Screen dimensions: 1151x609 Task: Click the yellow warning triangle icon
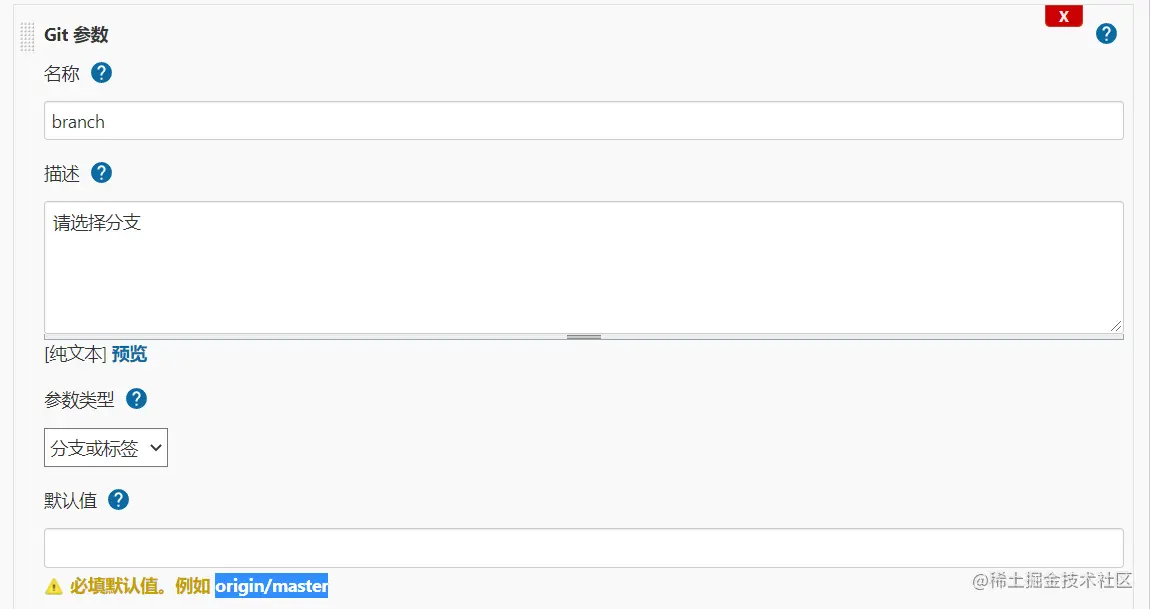[53, 587]
